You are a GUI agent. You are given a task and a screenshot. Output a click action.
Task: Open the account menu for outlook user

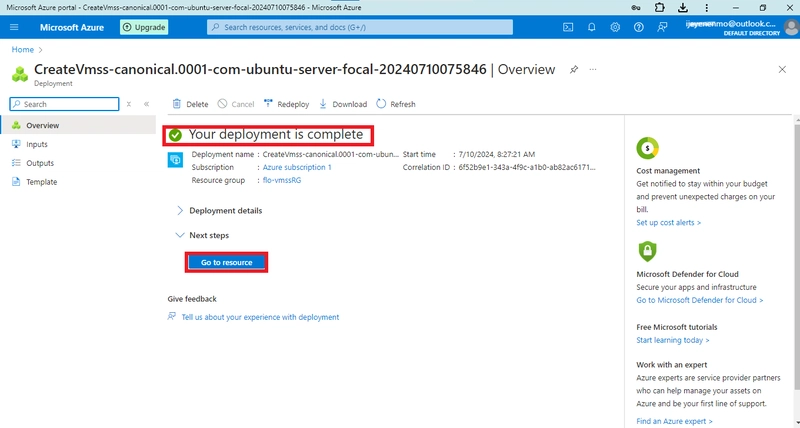click(740, 28)
